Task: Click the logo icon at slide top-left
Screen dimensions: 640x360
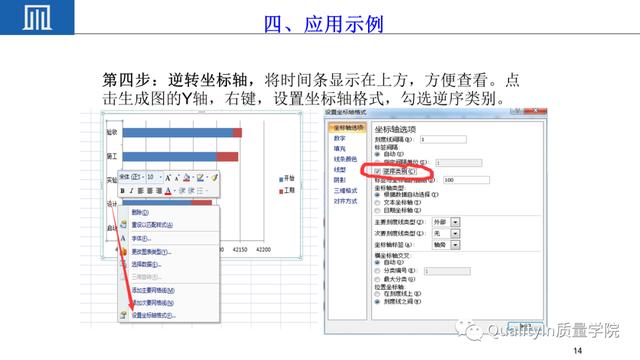Action: tap(37, 18)
